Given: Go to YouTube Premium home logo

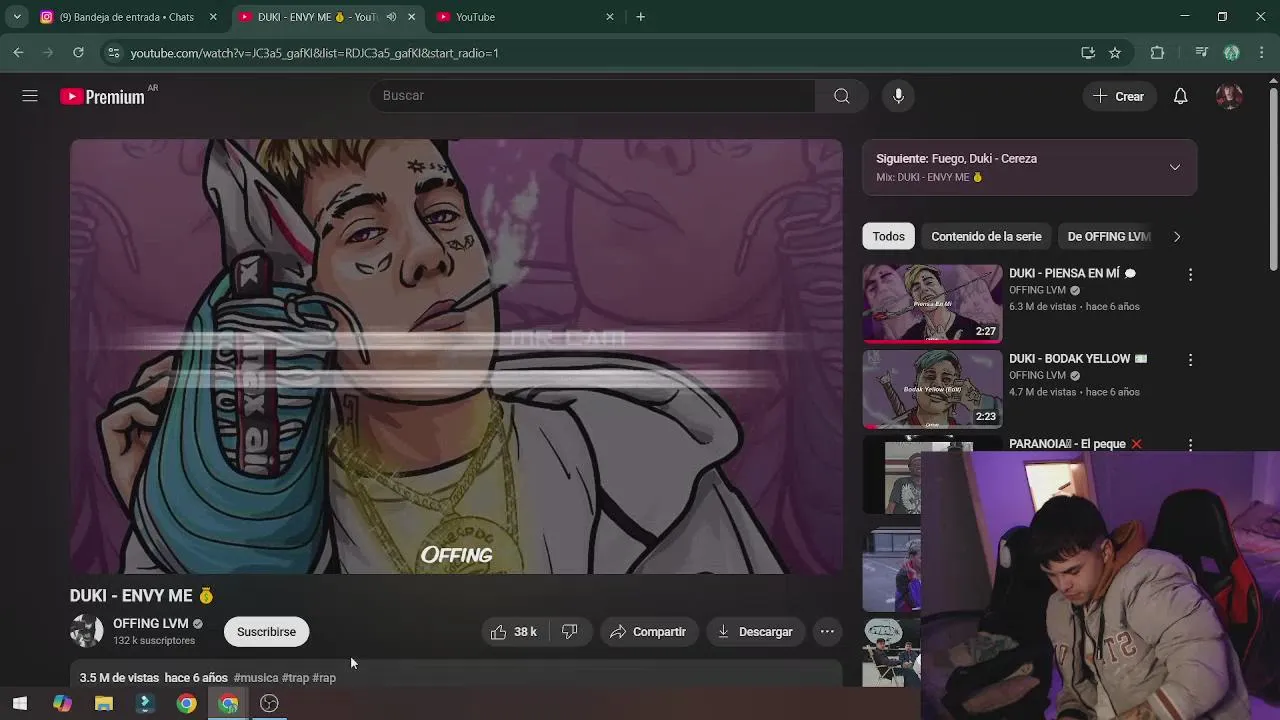Looking at the screenshot, I should (x=103, y=96).
